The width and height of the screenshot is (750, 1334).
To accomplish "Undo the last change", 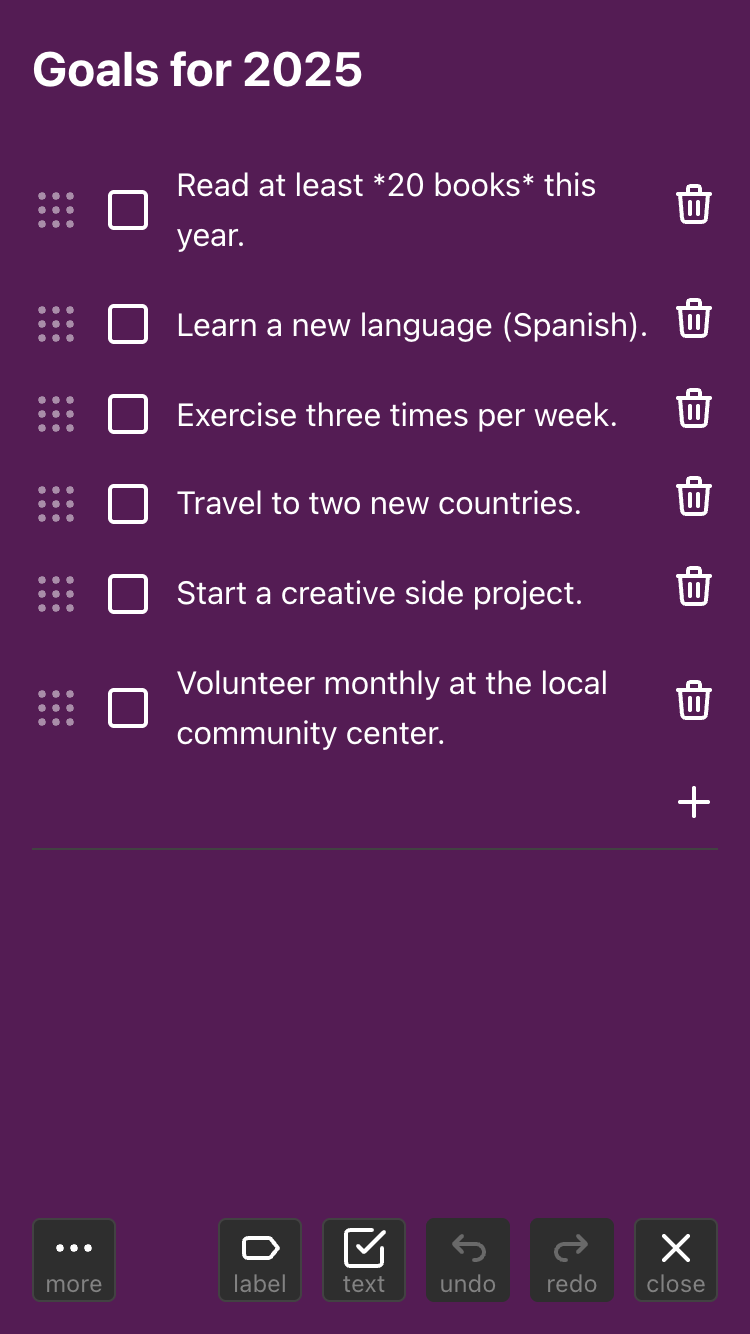I will pos(468,1260).
